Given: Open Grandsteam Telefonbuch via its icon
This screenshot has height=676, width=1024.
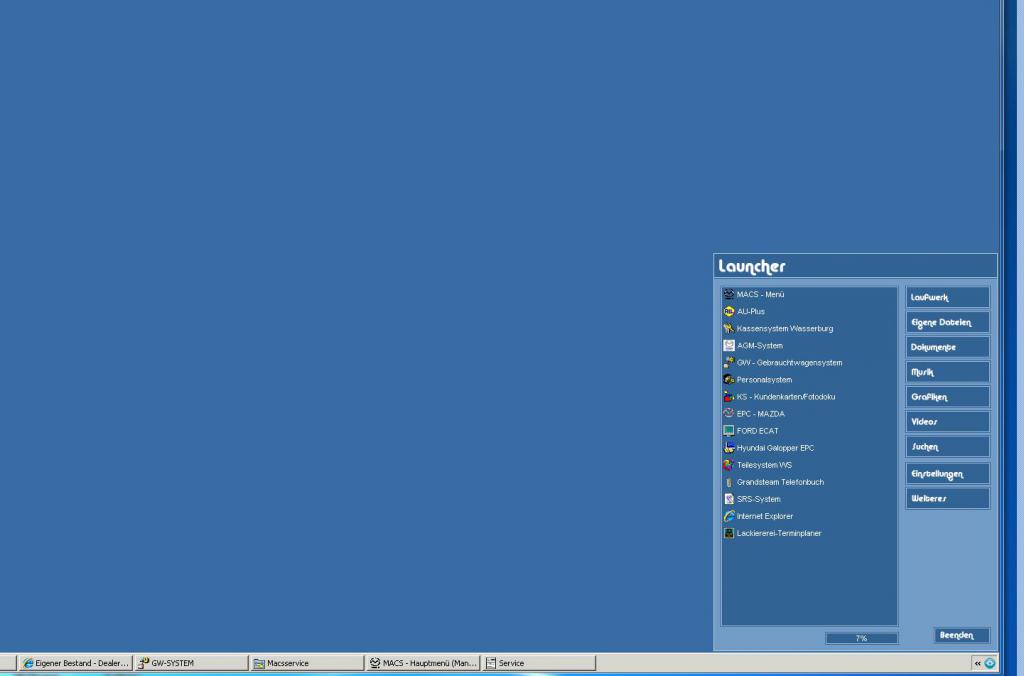Looking at the screenshot, I should (729, 482).
